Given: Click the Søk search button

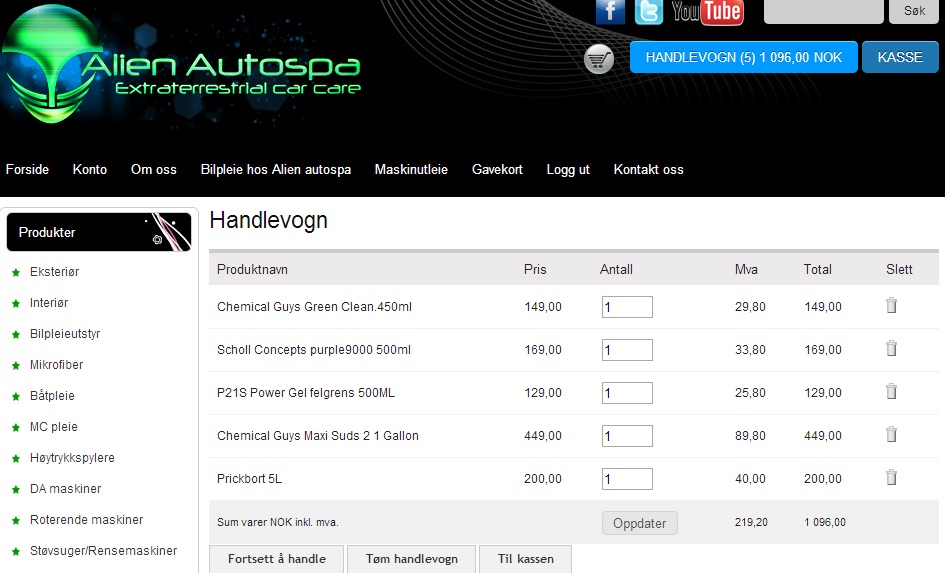Looking at the screenshot, I should [x=914, y=11].
